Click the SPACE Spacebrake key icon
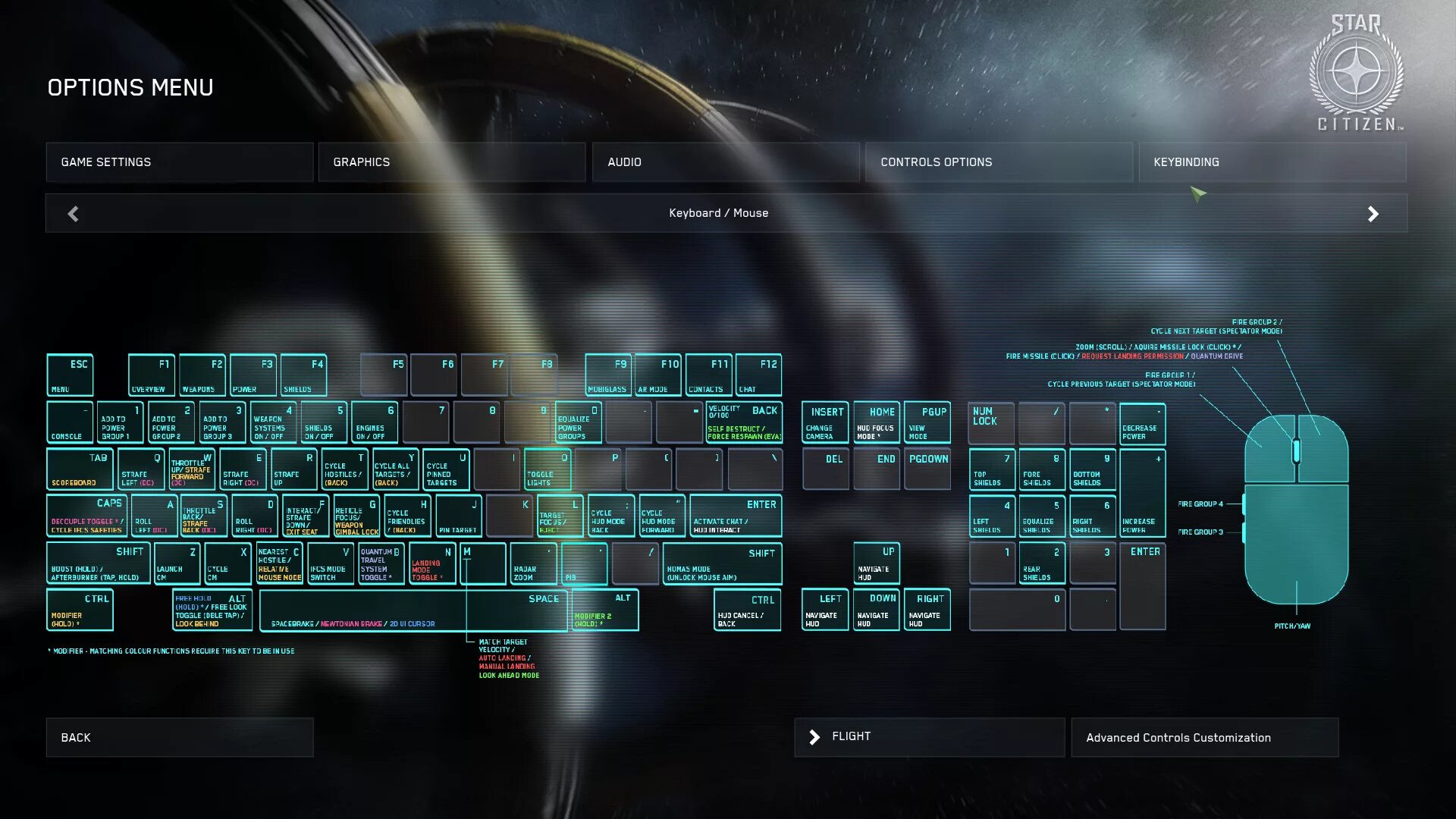The width and height of the screenshot is (1456, 819). coord(413,610)
